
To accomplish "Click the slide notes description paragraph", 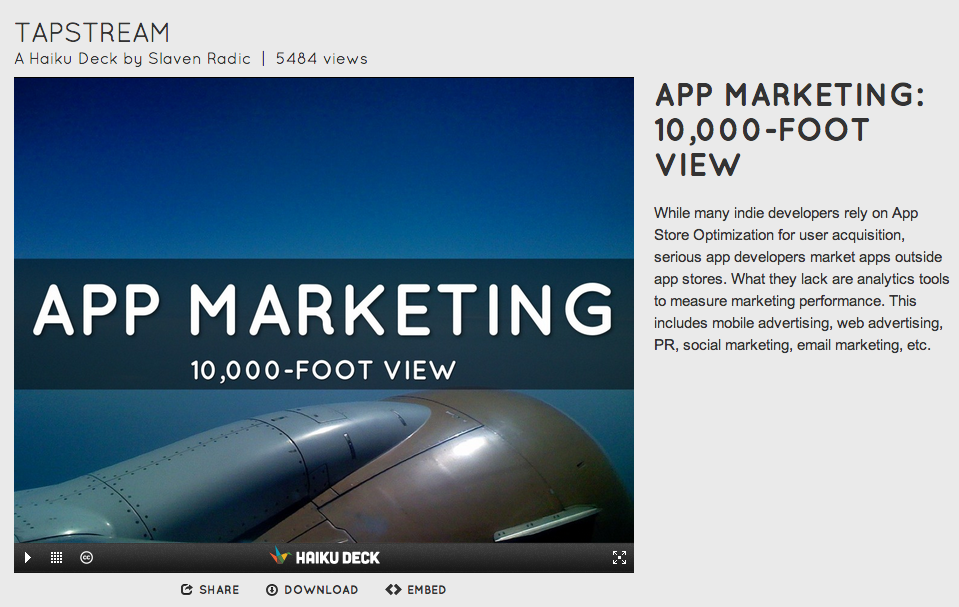I will pyautogui.click(x=799, y=279).
